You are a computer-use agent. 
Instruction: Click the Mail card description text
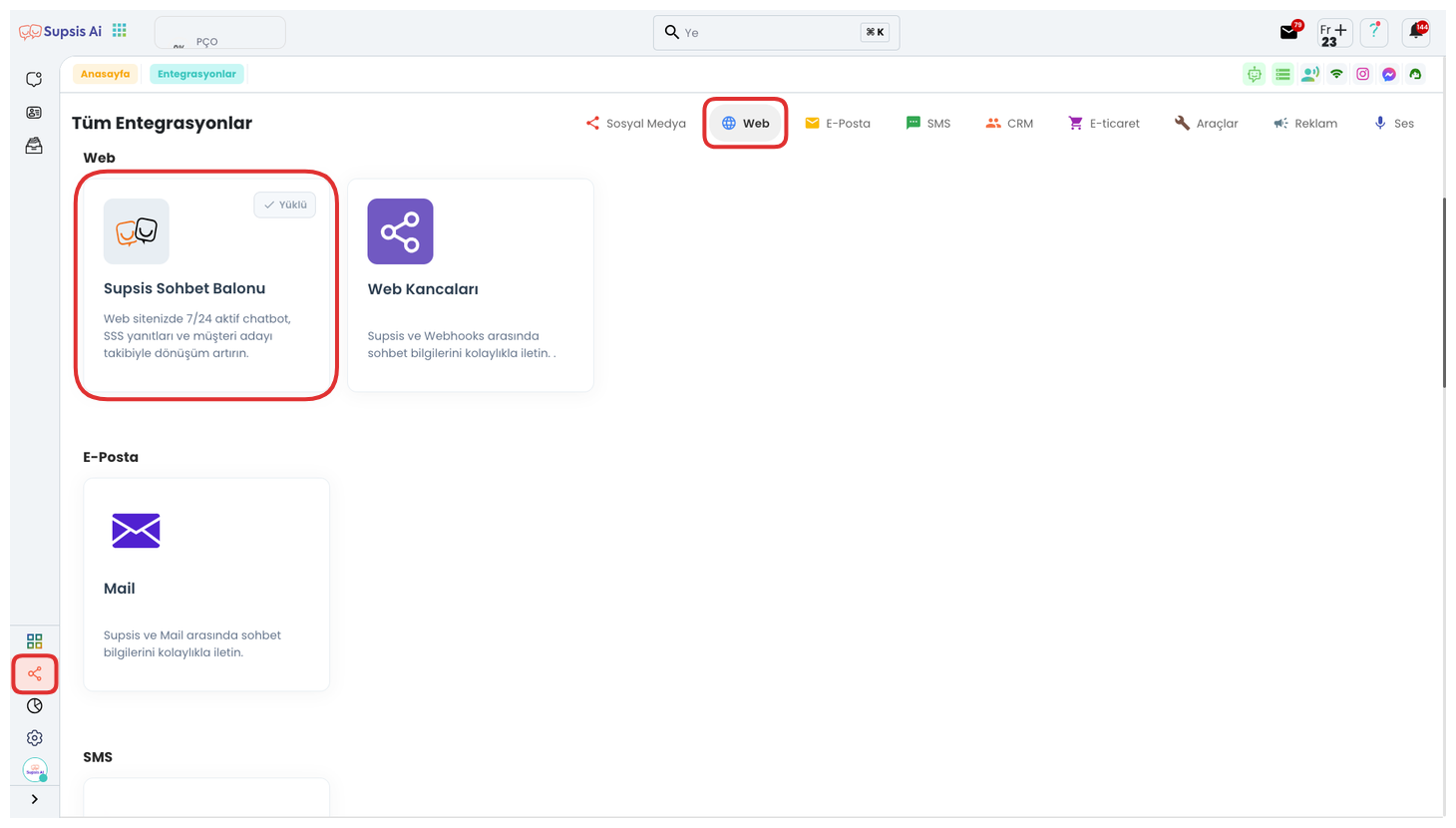[x=192, y=643]
